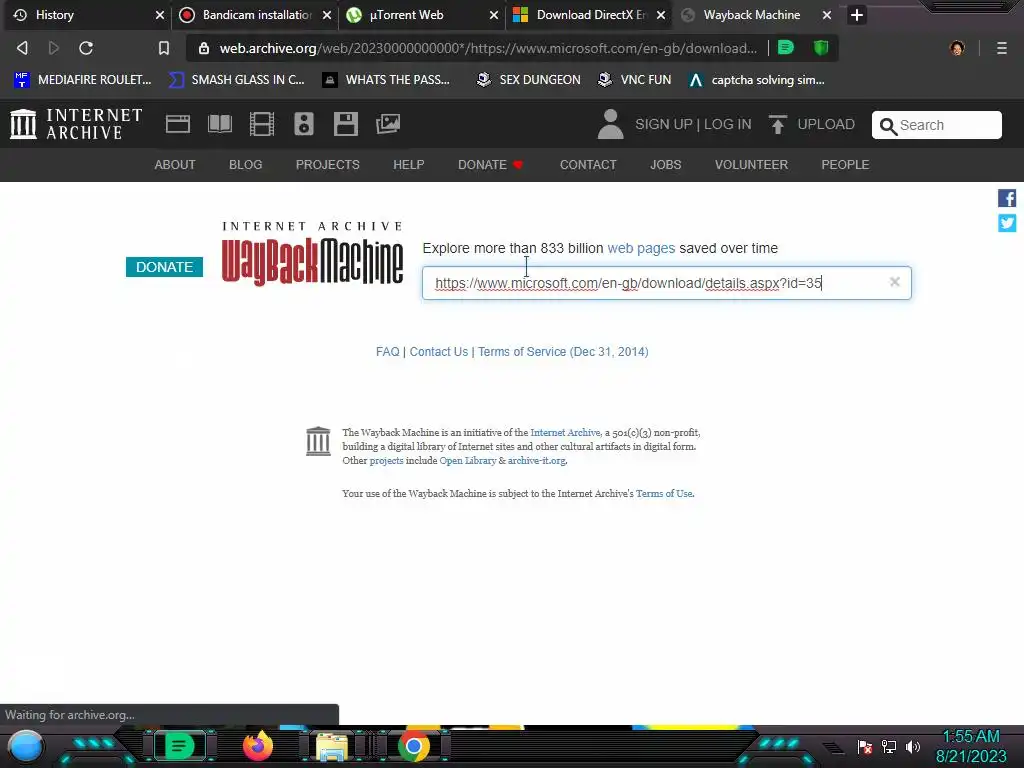Open the browser hamburger menu
The width and height of the screenshot is (1024, 768).
click(1002, 48)
